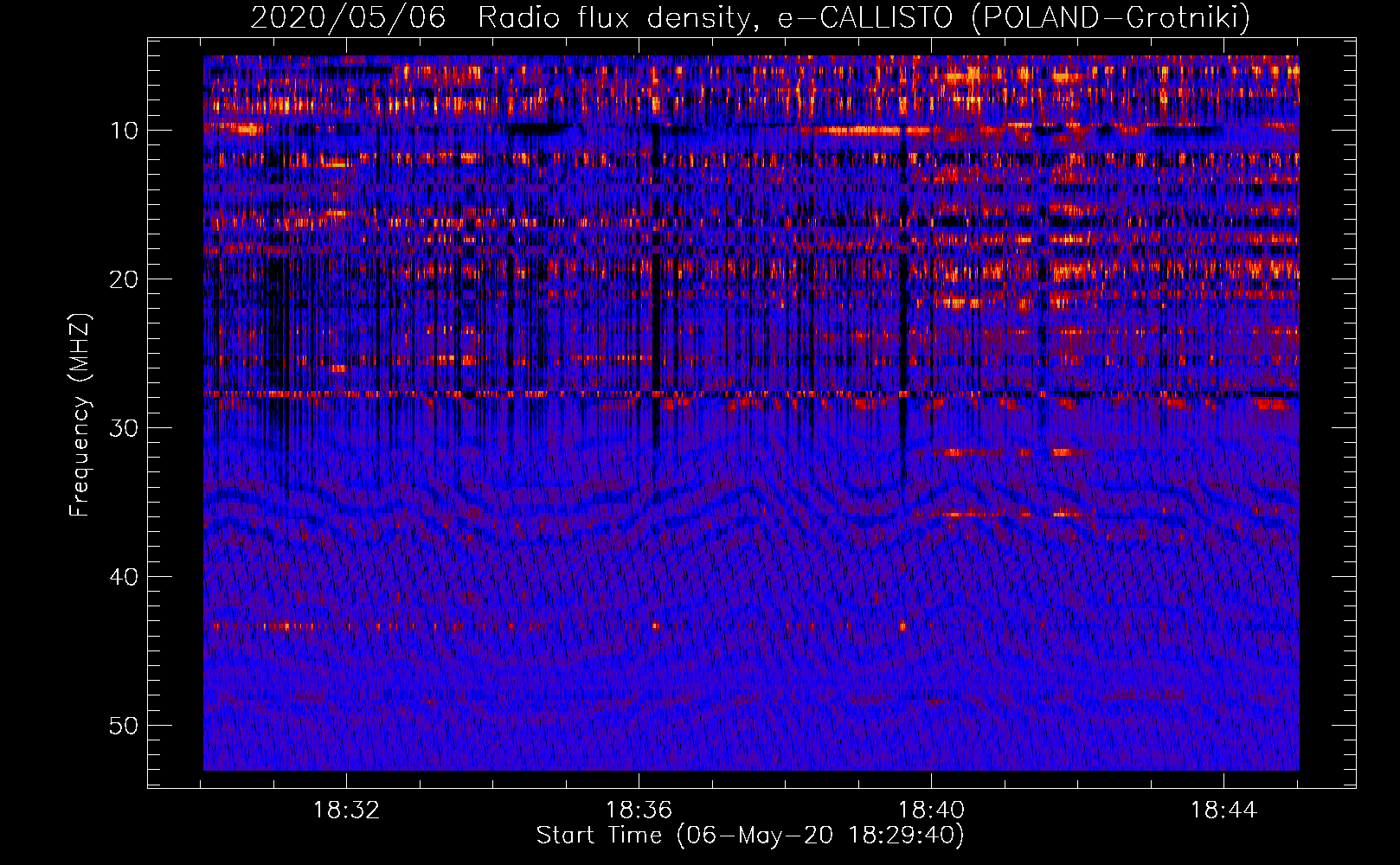Click the frequency tick label 30

125,428
